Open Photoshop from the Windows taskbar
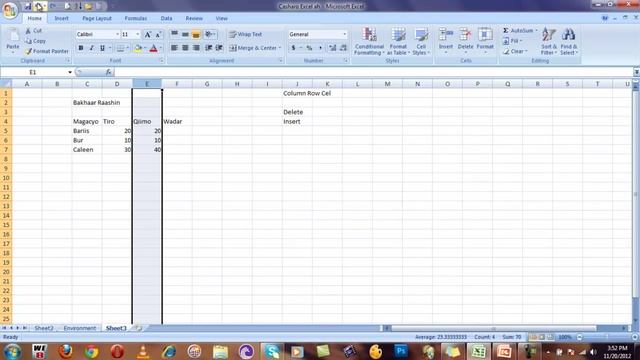 click(x=401, y=351)
